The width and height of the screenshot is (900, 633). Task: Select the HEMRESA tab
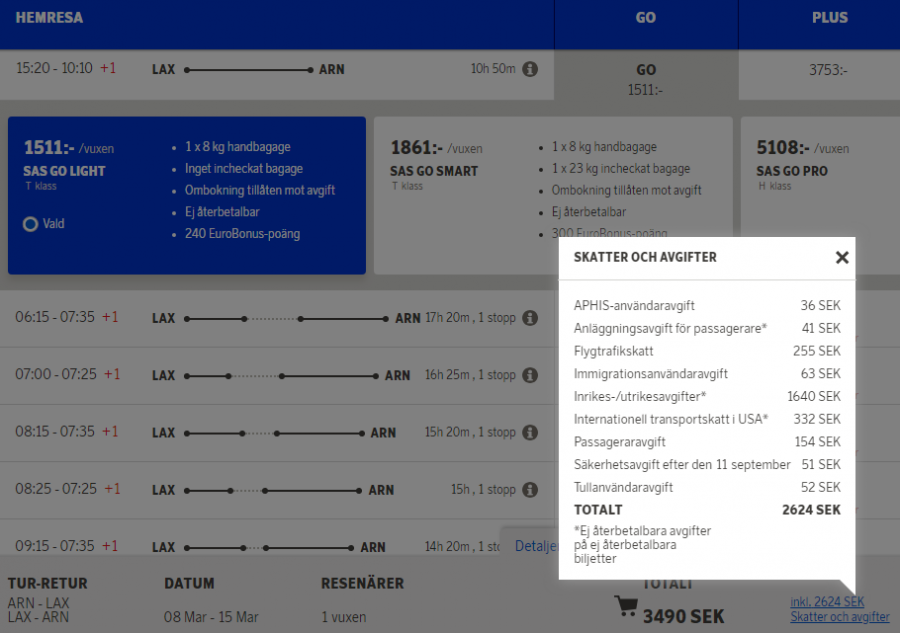coord(51,17)
